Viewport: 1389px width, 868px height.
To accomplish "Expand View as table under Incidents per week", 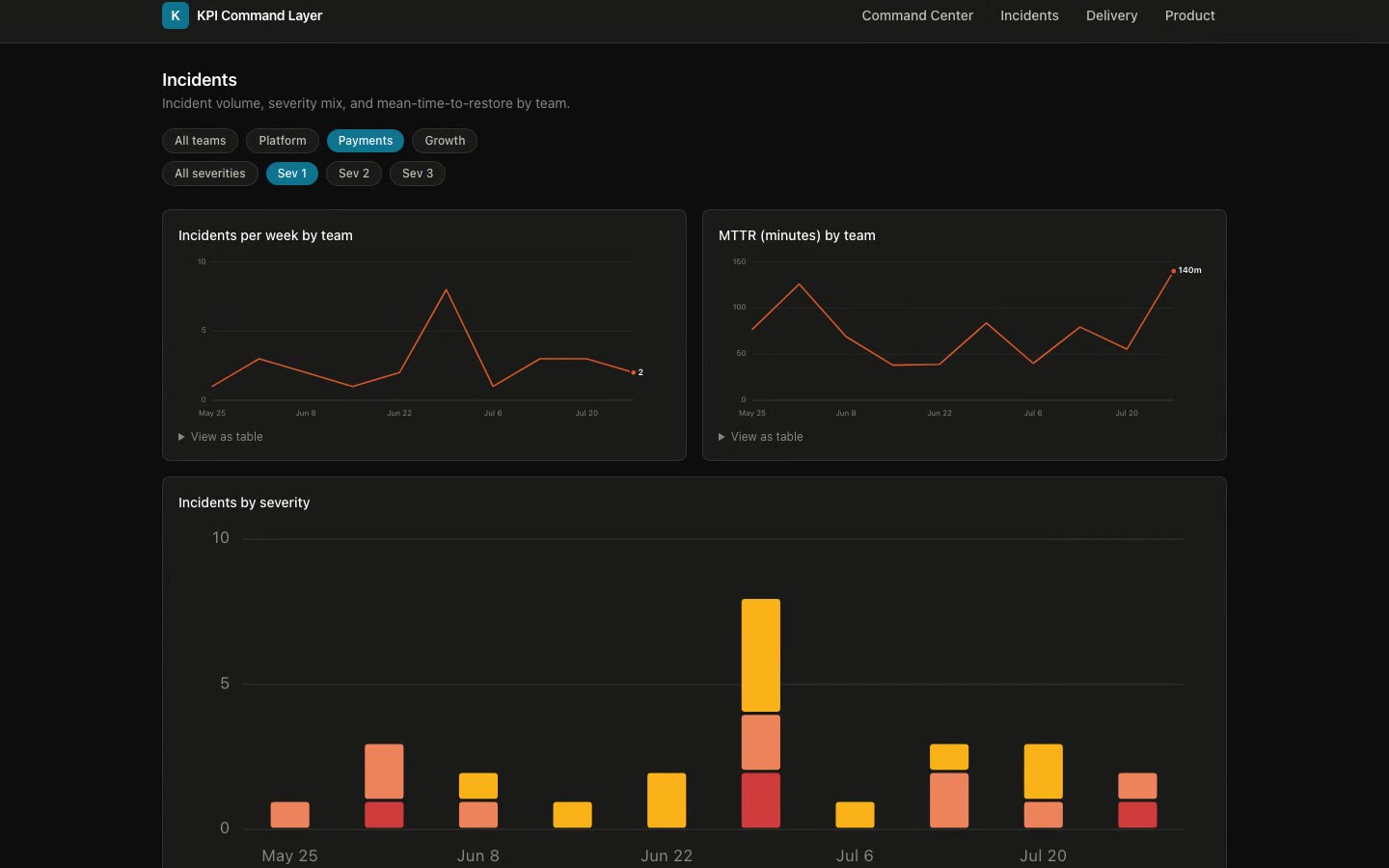I will tap(221, 437).
